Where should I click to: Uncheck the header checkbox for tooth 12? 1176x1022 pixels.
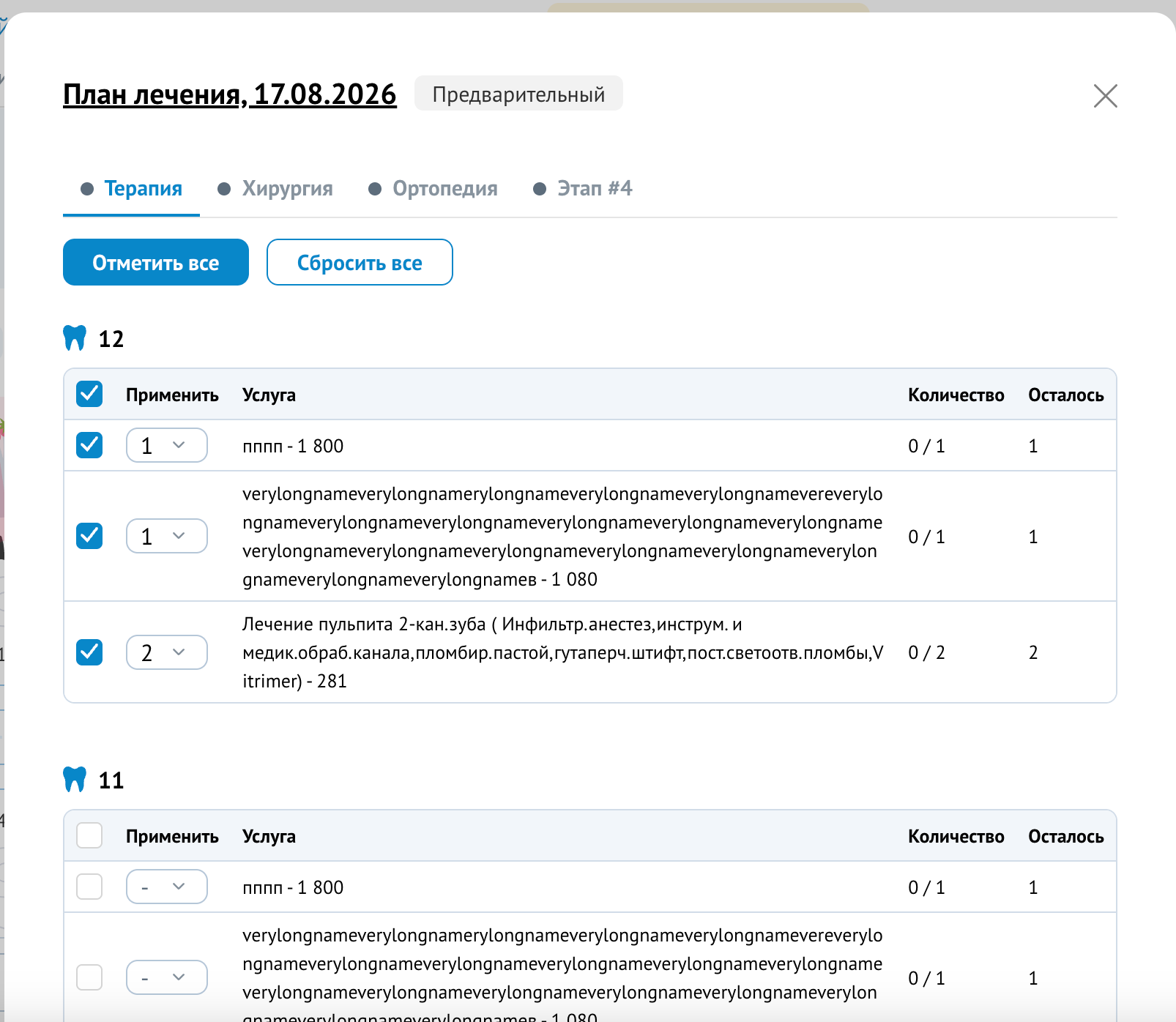tap(89, 394)
